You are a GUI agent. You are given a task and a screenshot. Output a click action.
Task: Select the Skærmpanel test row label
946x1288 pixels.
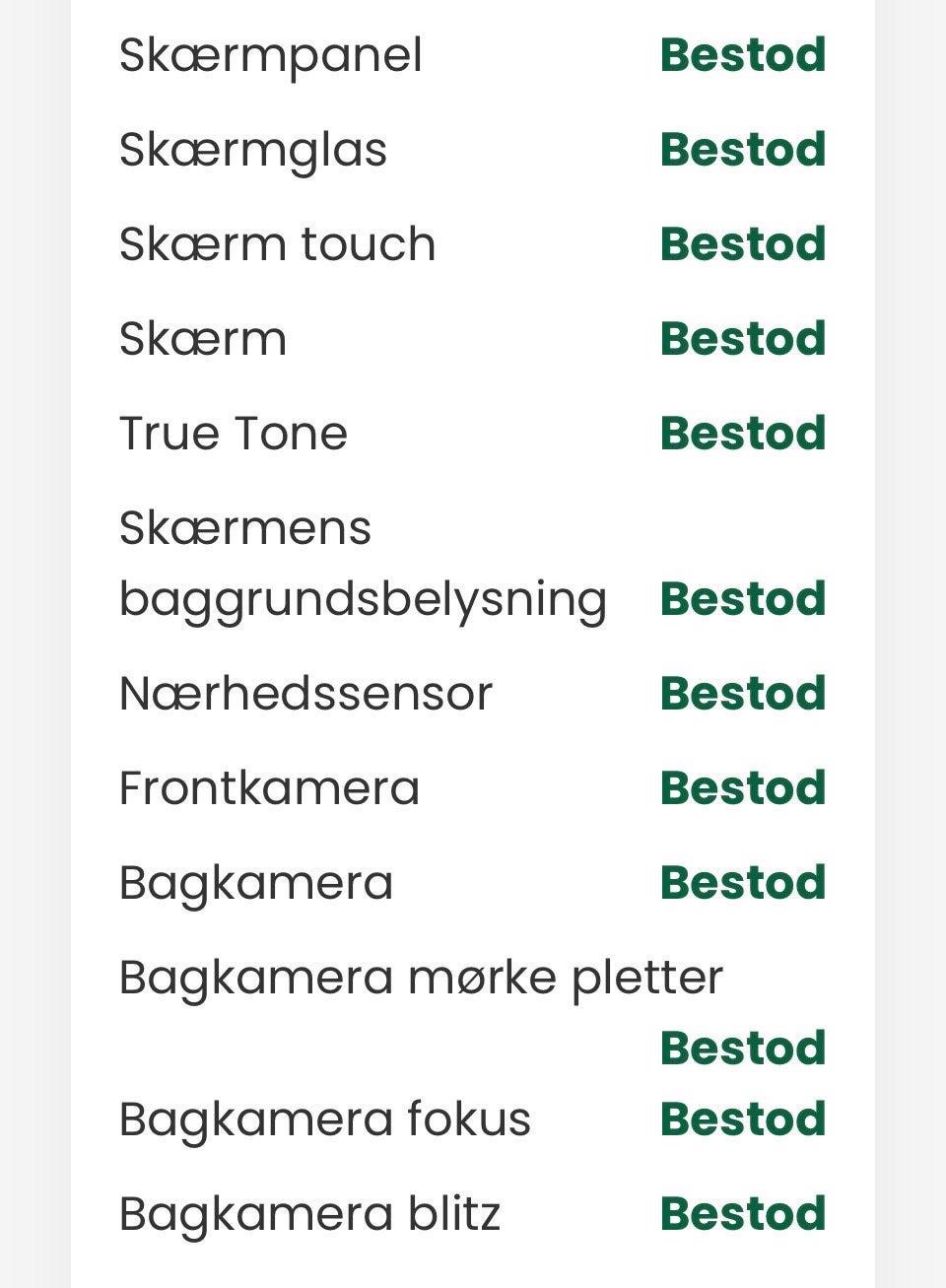pos(270,56)
